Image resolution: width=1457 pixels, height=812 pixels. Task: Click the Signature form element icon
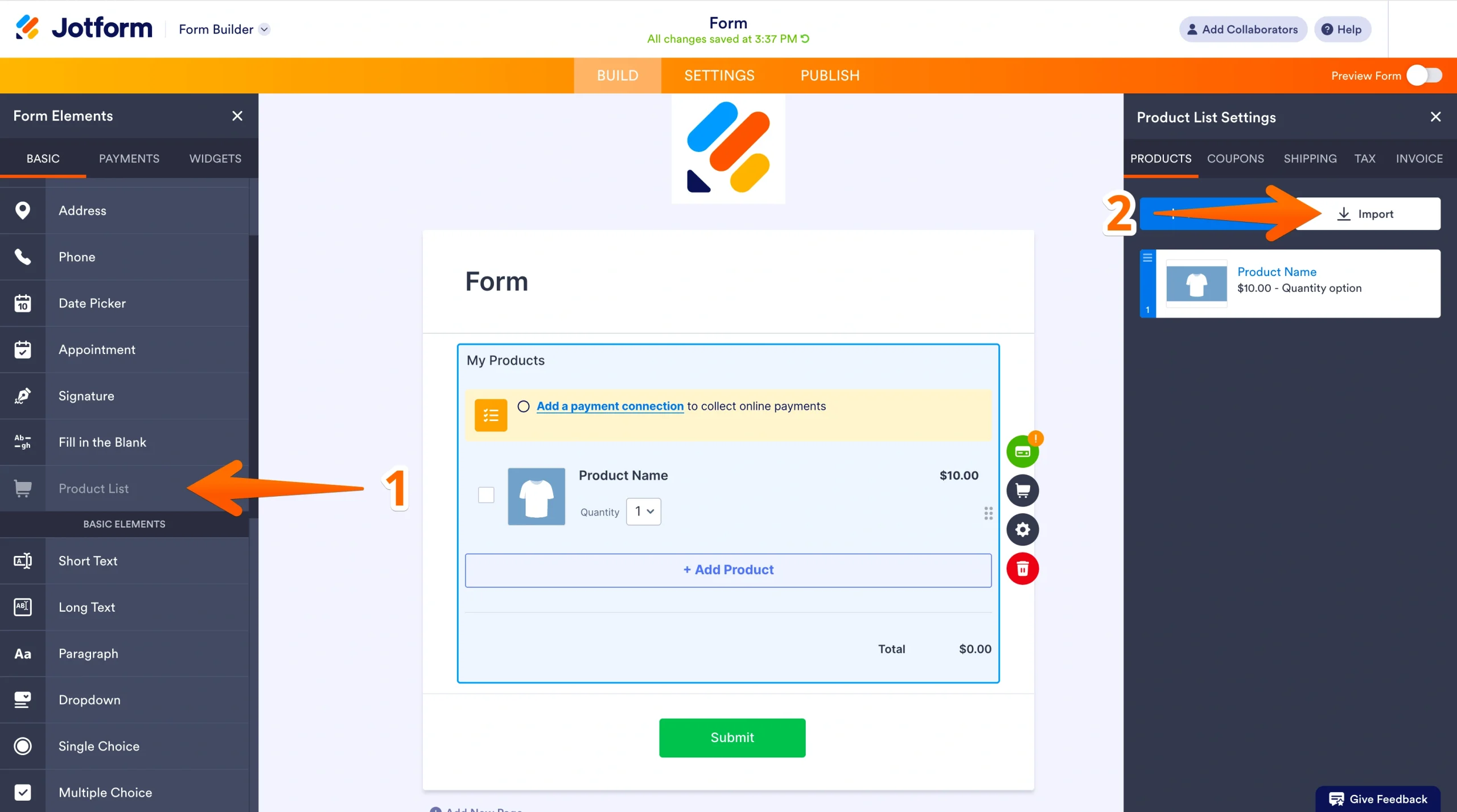click(22, 395)
